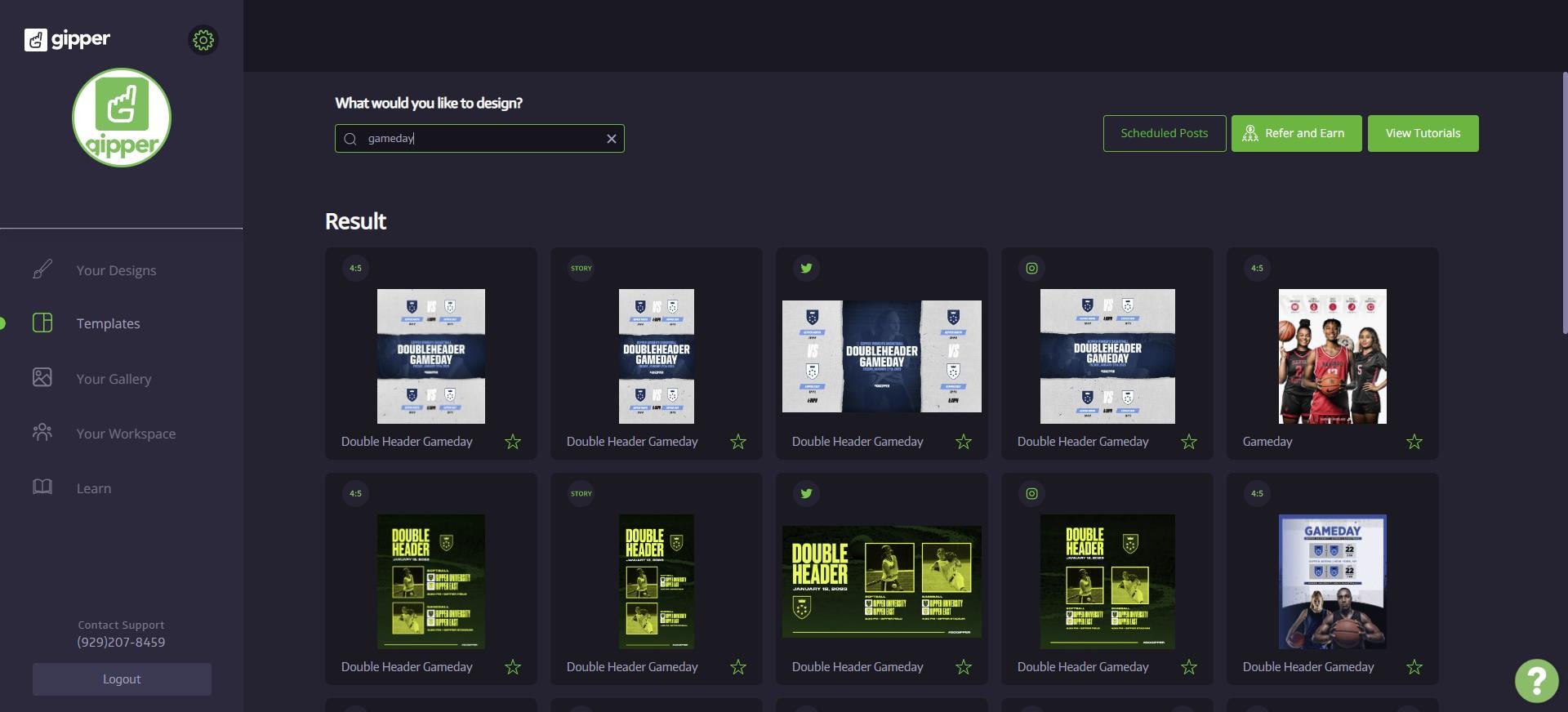1568x712 pixels.
Task: Star the basketball Gameday template in the first row
Action: coord(1414,442)
